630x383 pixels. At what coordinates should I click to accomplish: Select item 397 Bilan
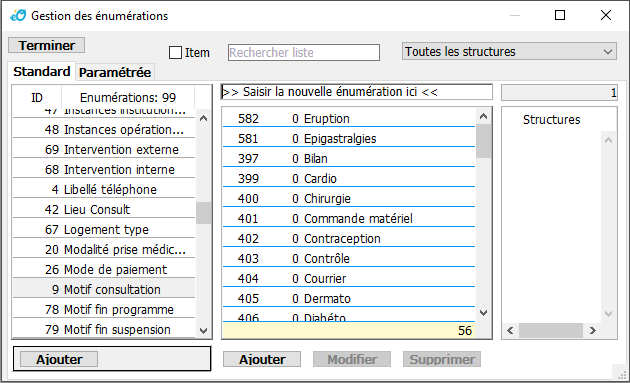(349, 158)
